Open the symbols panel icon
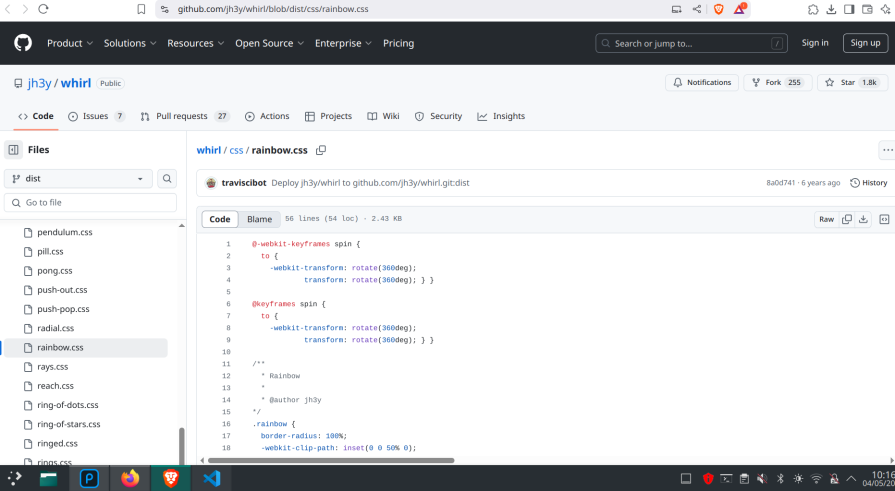Viewport: 895px width, 491px height. click(x=884, y=219)
